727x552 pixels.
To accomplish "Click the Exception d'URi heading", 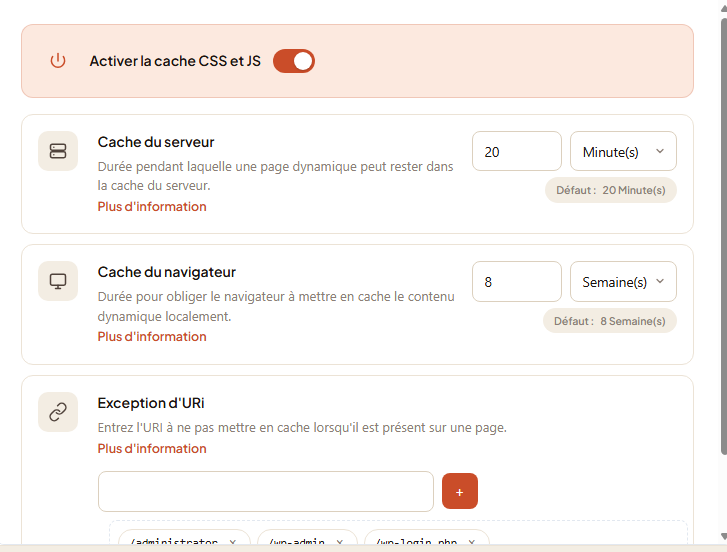I will [151, 403].
